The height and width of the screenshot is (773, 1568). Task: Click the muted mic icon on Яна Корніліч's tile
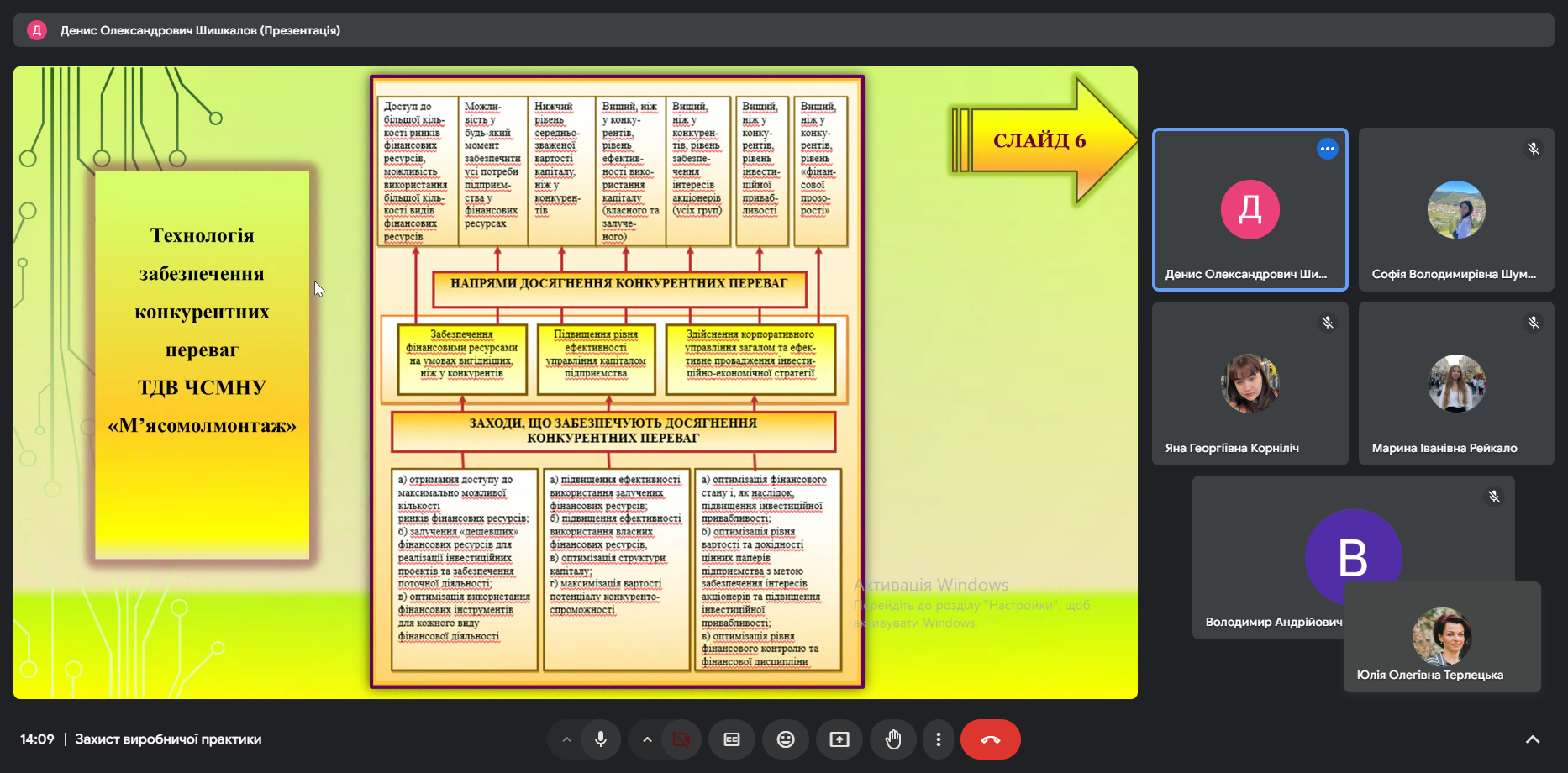[x=1328, y=323]
